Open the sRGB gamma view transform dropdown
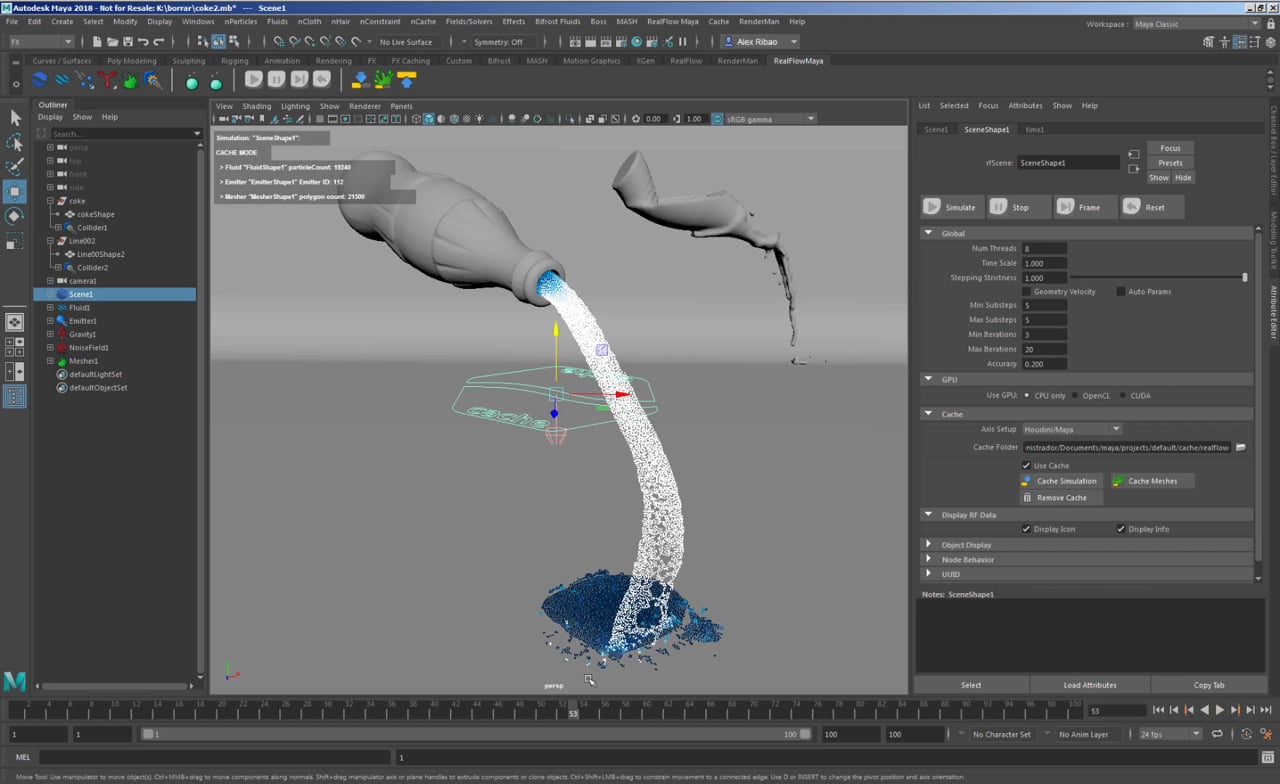Viewport: 1280px width, 784px height. (770, 119)
